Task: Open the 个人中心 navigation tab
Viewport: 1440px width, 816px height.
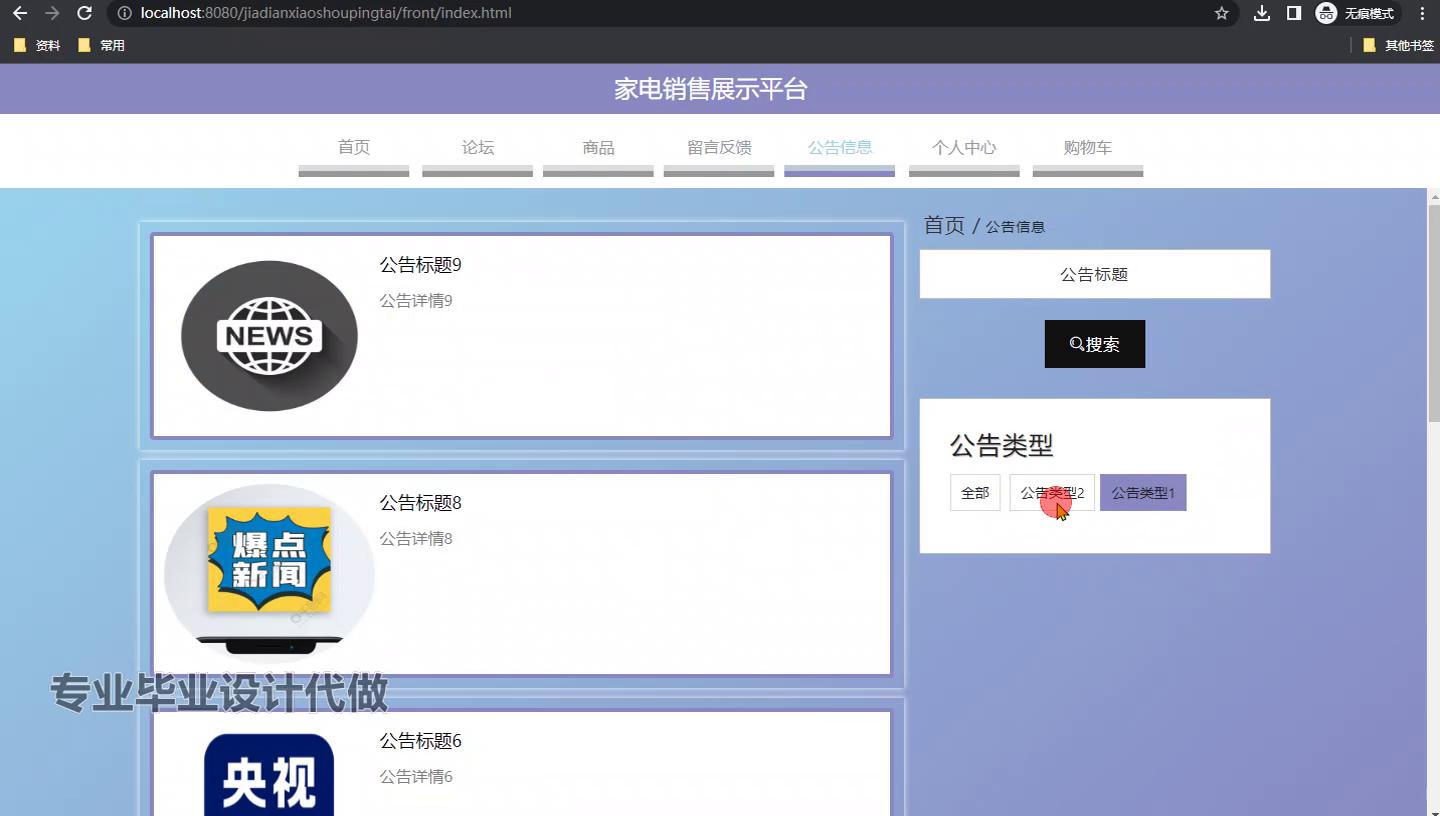Action: 964,147
